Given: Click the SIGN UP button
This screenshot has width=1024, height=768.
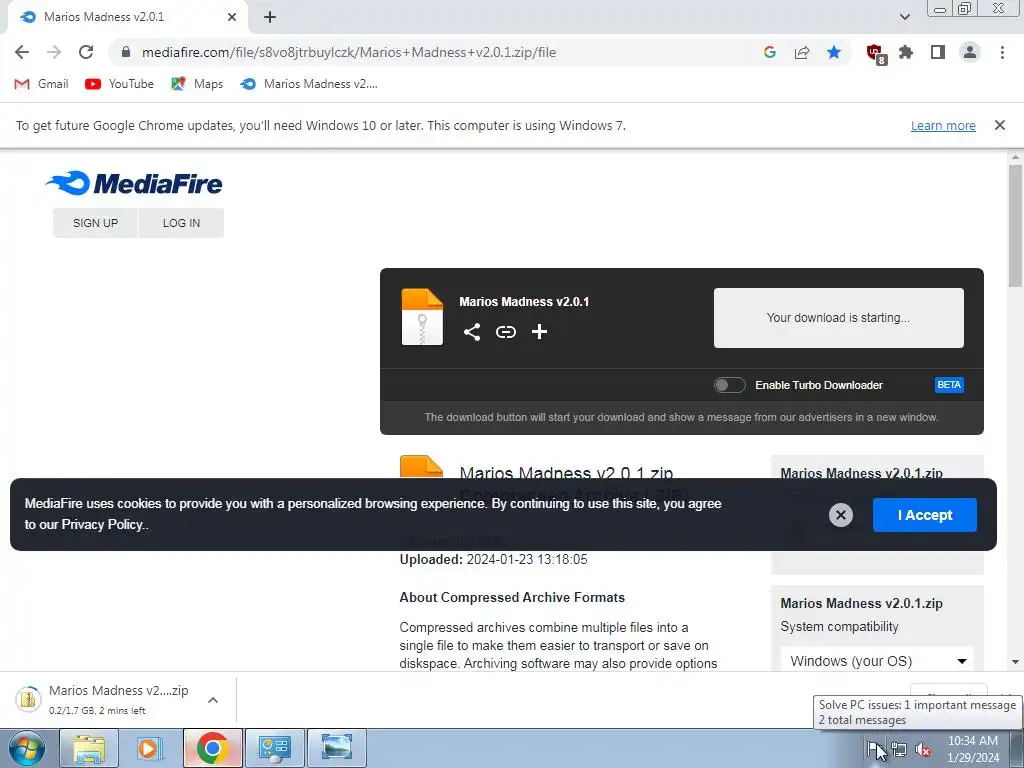Looking at the screenshot, I should tap(95, 223).
